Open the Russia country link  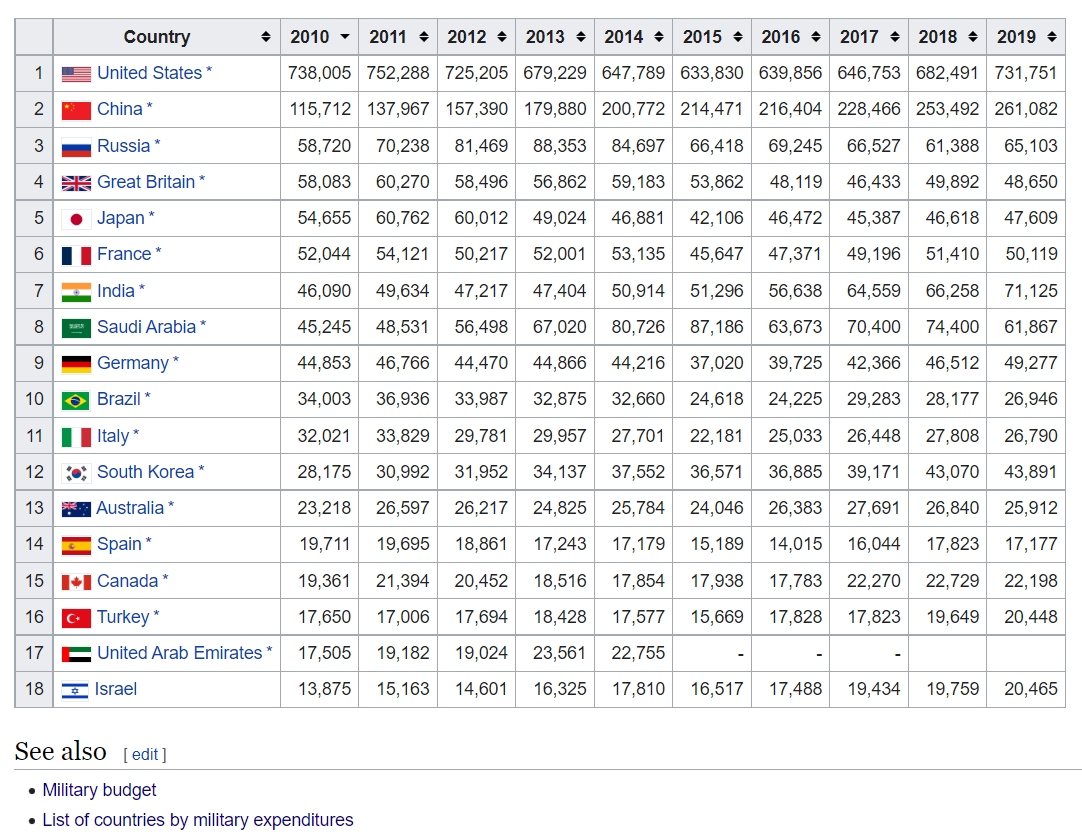coord(124,146)
